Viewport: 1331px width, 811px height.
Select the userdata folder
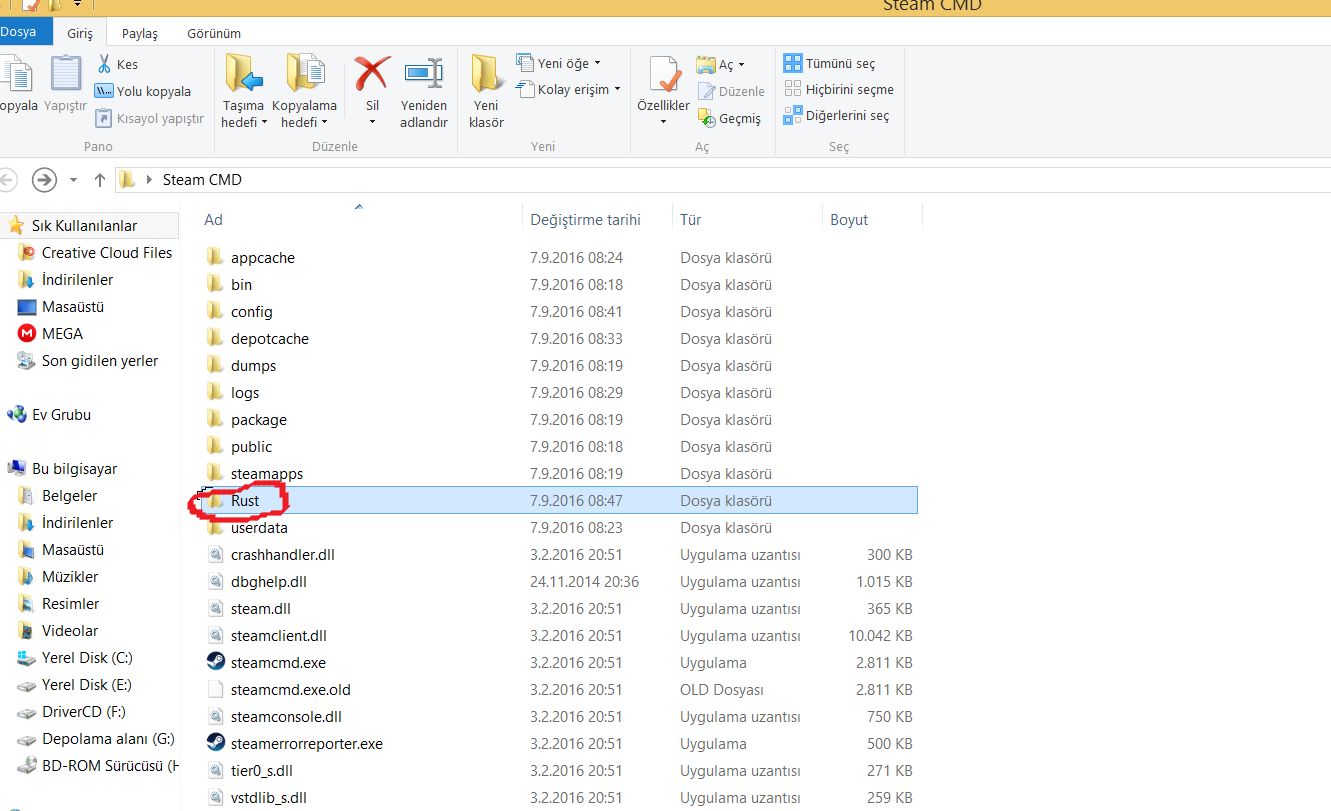tap(259, 527)
